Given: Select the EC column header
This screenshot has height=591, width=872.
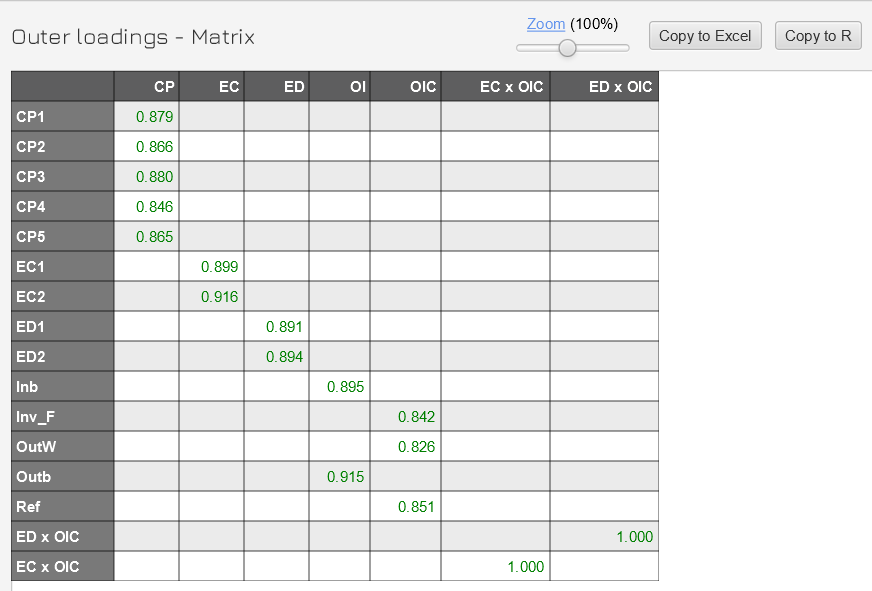Looking at the screenshot, I should [x=211, y=87].
